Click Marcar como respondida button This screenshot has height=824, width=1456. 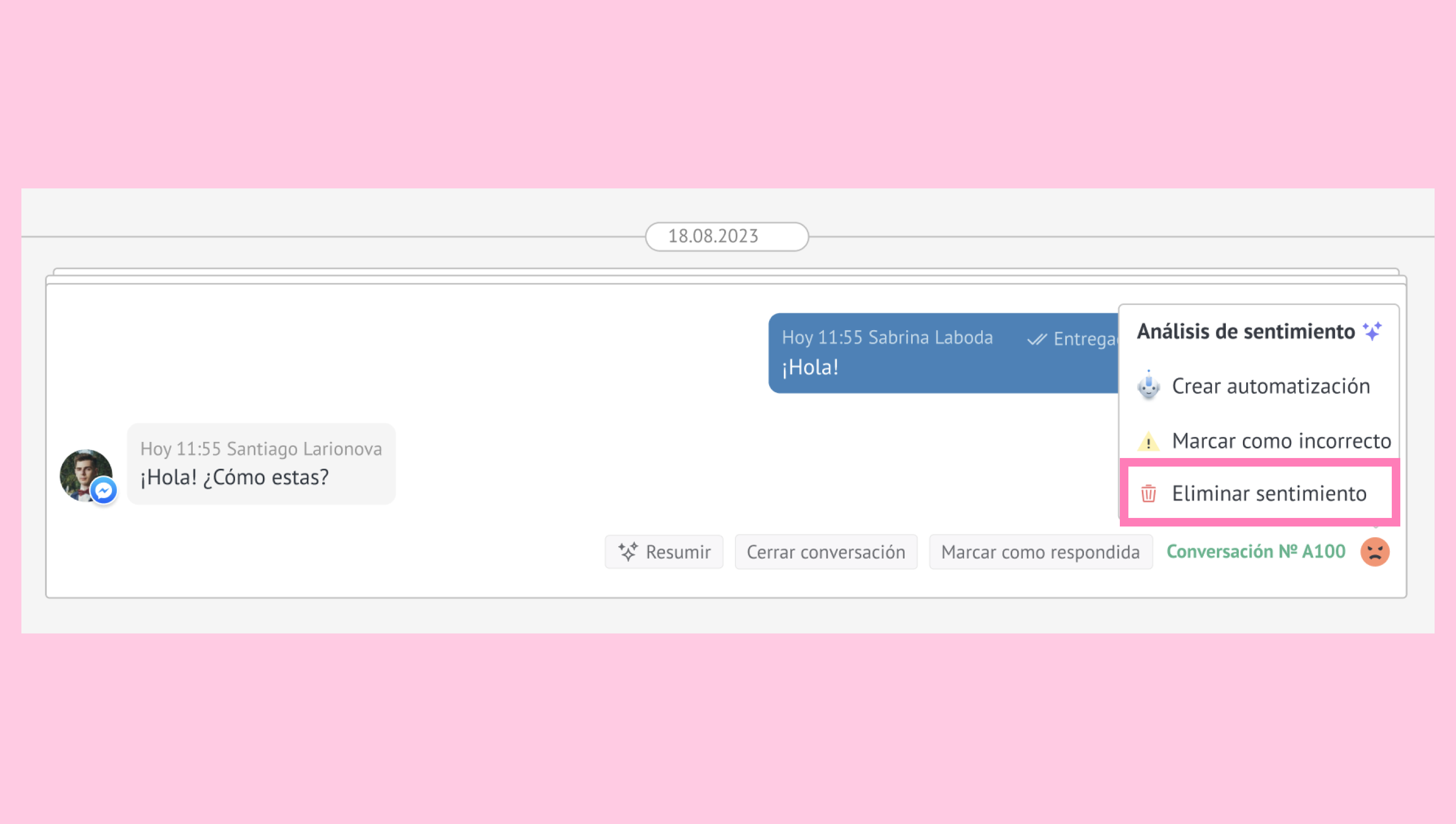tap(1041, 552)
